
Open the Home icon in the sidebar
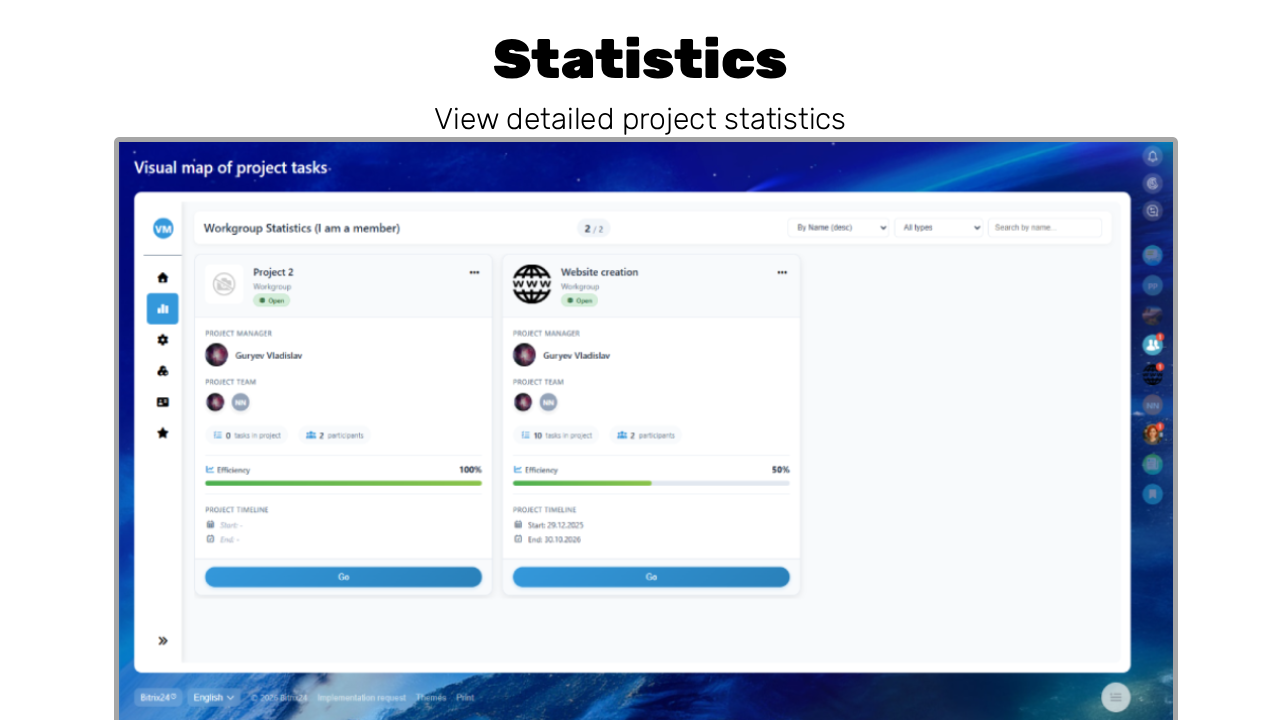click(163, 278)
